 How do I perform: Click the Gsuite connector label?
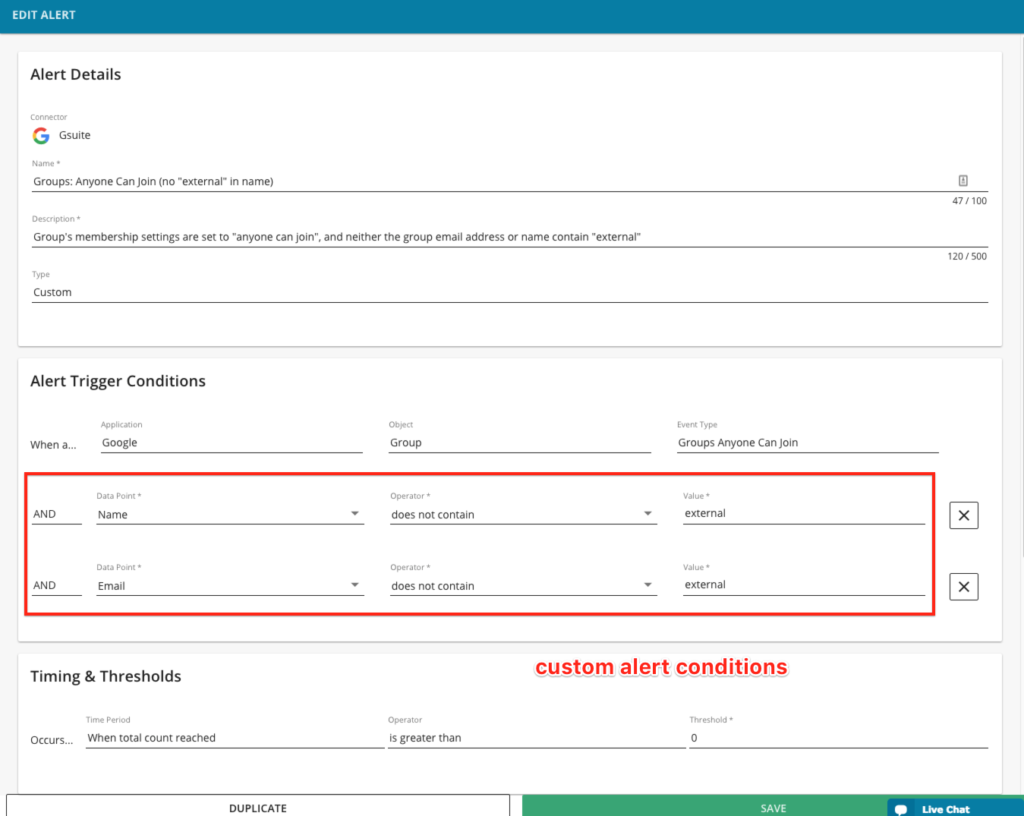(74, 135)
